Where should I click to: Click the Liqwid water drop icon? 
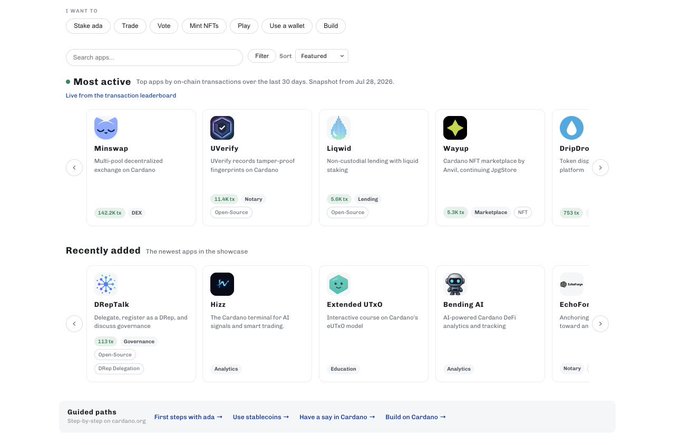pos(338,128)
